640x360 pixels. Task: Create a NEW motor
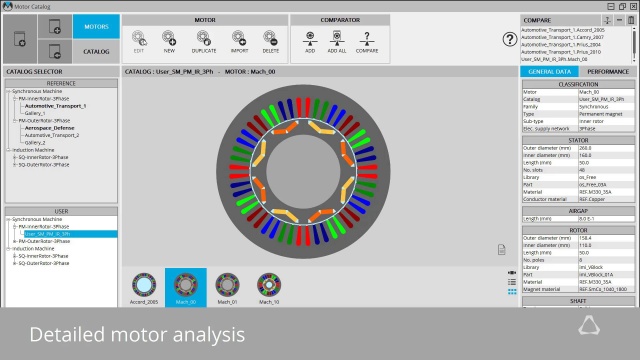pyautogui.click(x=169, y=42)
